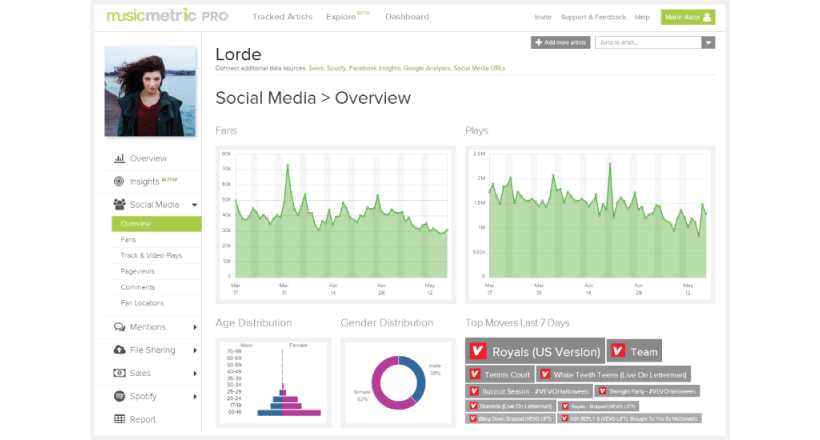The width and height of the screenshot is (820, 440).
Task: Click the Invite link
Action: [x=543, y=17]
